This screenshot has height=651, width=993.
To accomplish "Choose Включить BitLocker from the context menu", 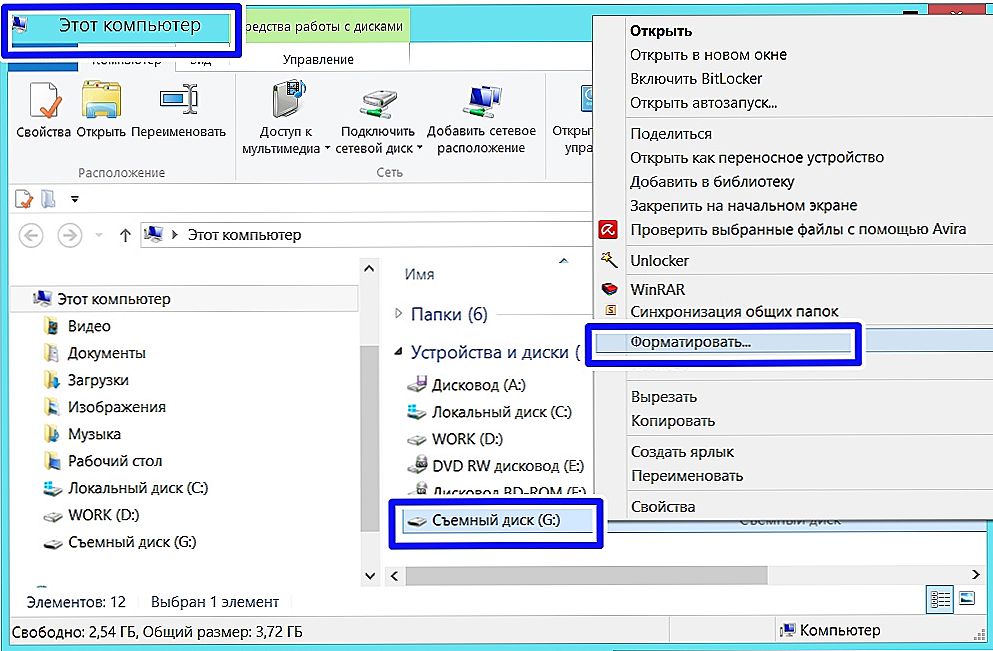I will pyautogui.click(x=696, y=78).
